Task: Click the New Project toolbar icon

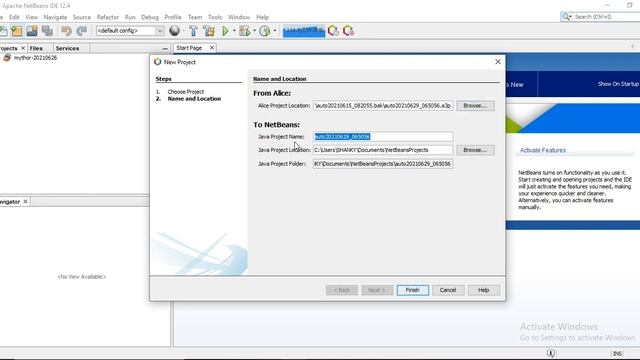Action: [17, 31]
